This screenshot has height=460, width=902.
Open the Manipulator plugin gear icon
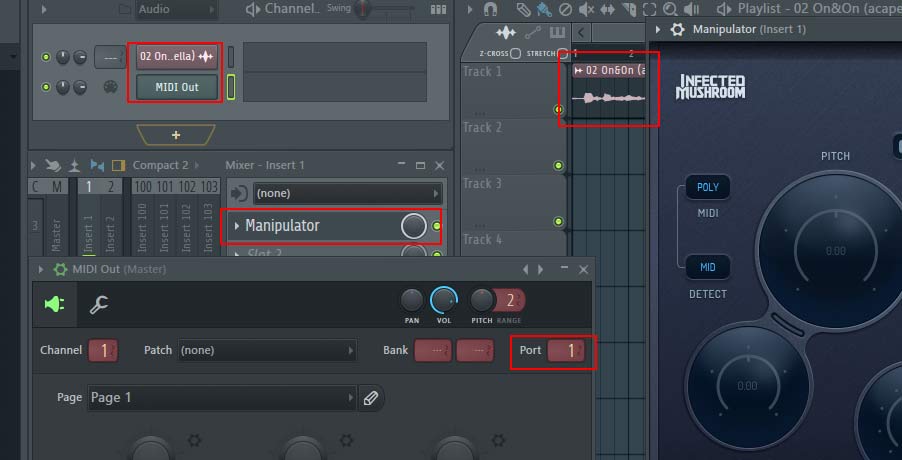tap(677, 30)
